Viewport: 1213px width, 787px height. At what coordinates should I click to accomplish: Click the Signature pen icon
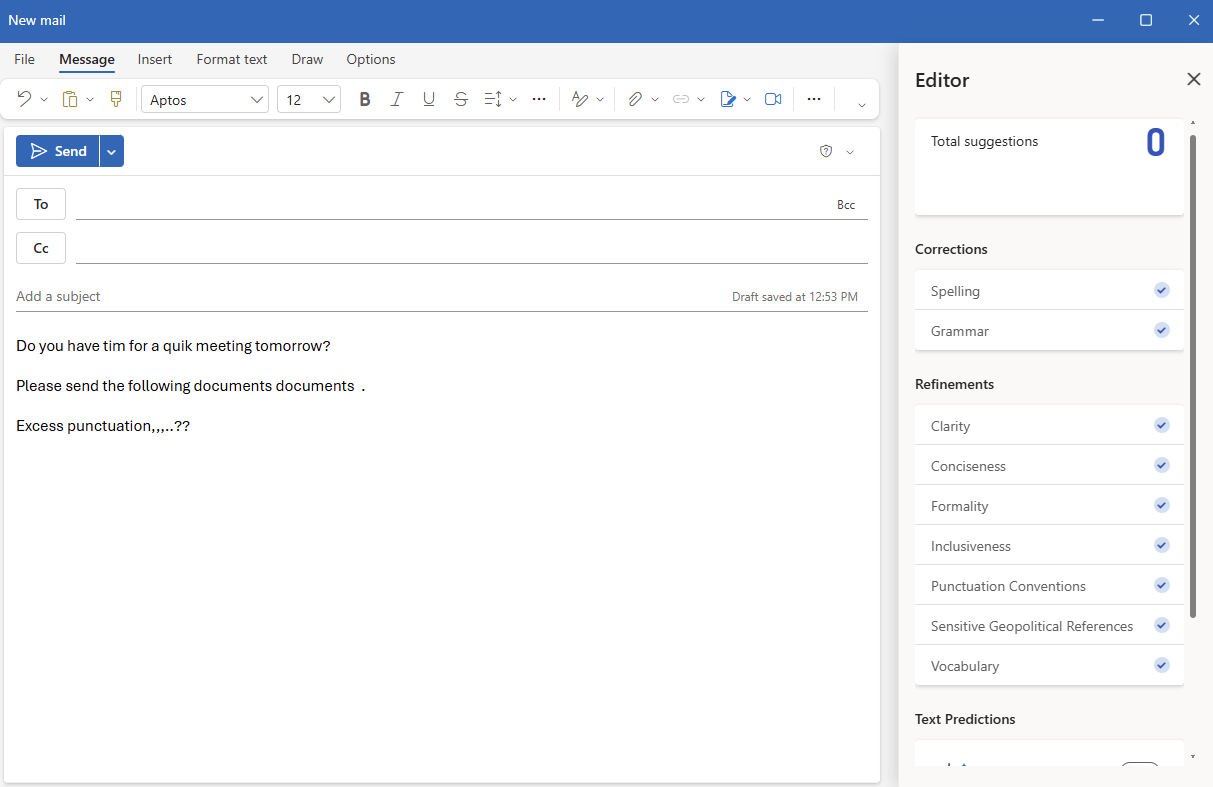[x=728, y=99]
